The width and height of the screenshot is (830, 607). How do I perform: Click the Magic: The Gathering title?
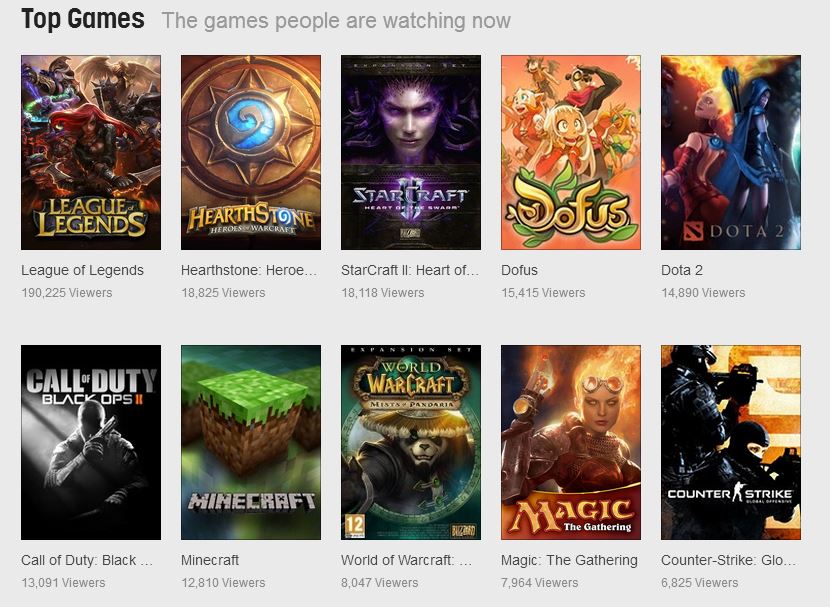pos(570,560)
